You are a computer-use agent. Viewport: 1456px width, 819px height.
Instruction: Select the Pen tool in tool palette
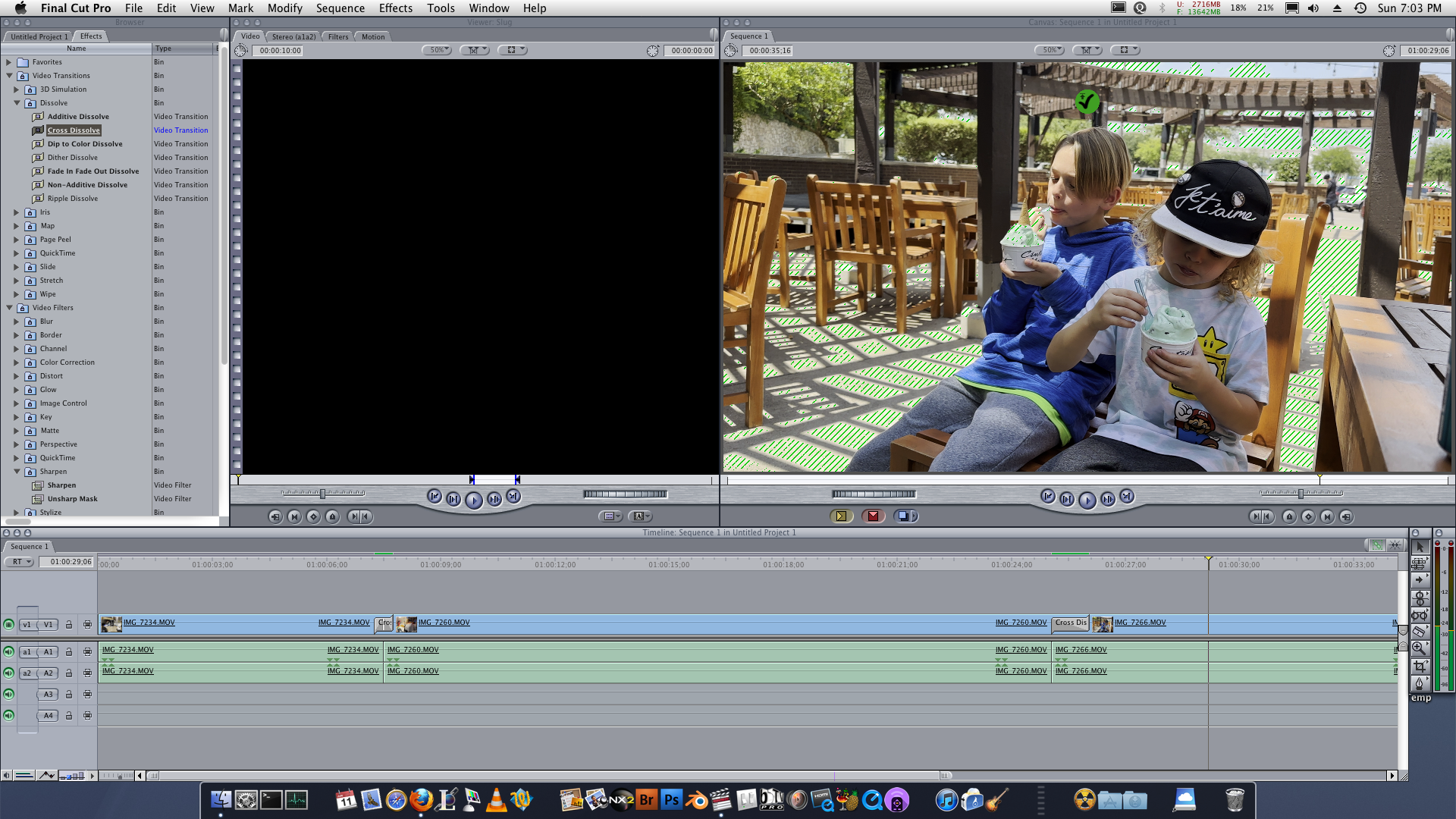1420,684
